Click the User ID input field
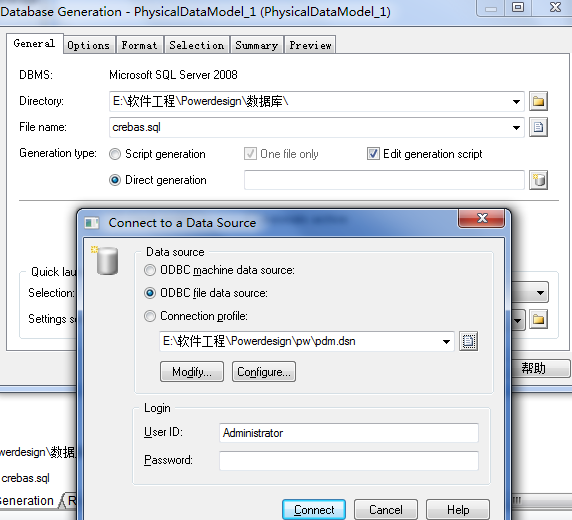 [349, 433]
